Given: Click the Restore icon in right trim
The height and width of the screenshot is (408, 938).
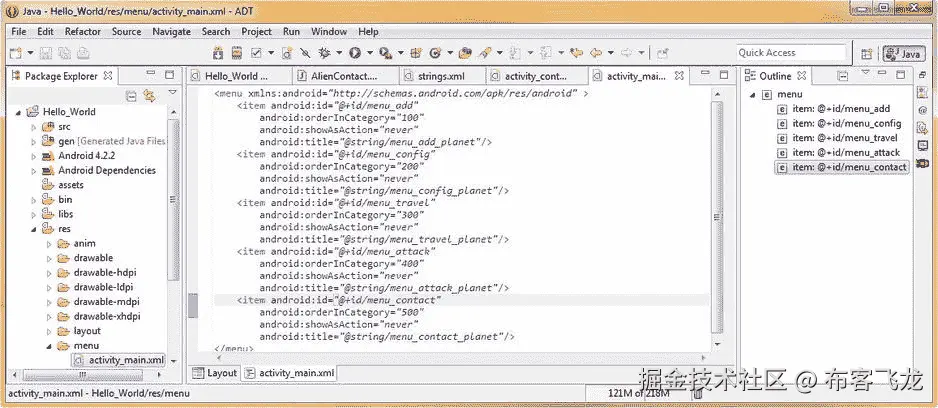Looking at the screenshot, I should 921,76.
